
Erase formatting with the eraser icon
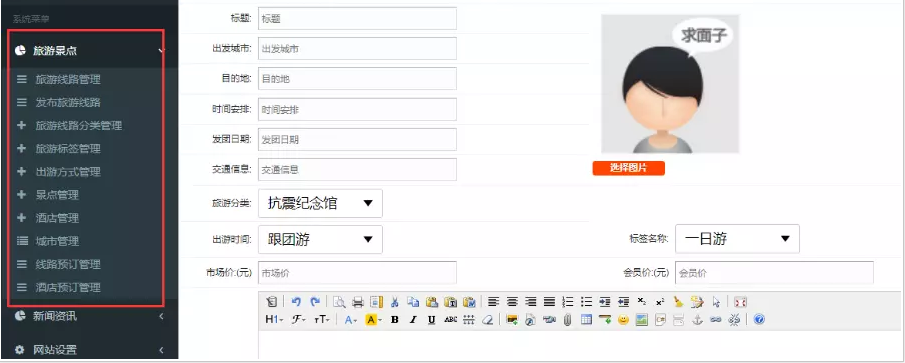(488, 319)
